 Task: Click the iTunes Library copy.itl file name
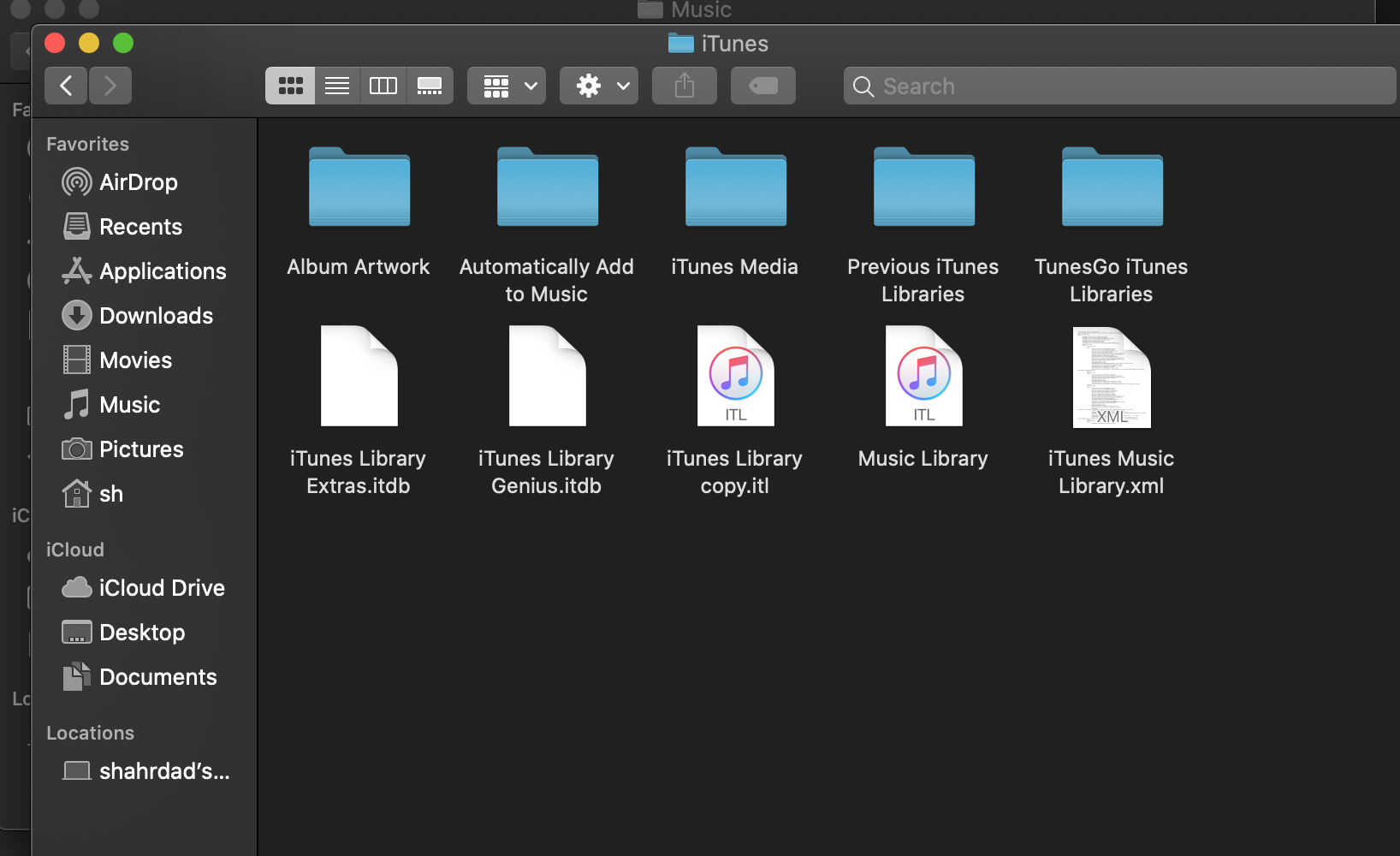(734, 473)
